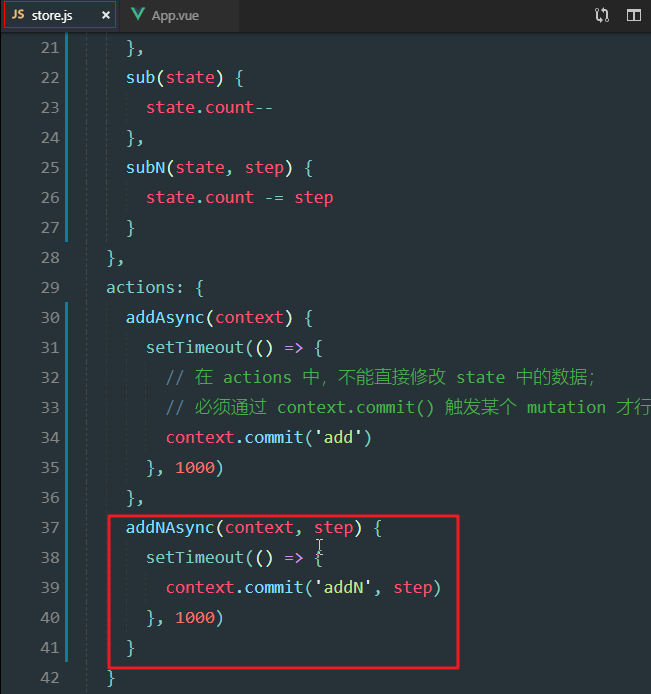Viewport: 651px width, 694px height.
Task: Click the subN function name
Action: tap(145, 167)
